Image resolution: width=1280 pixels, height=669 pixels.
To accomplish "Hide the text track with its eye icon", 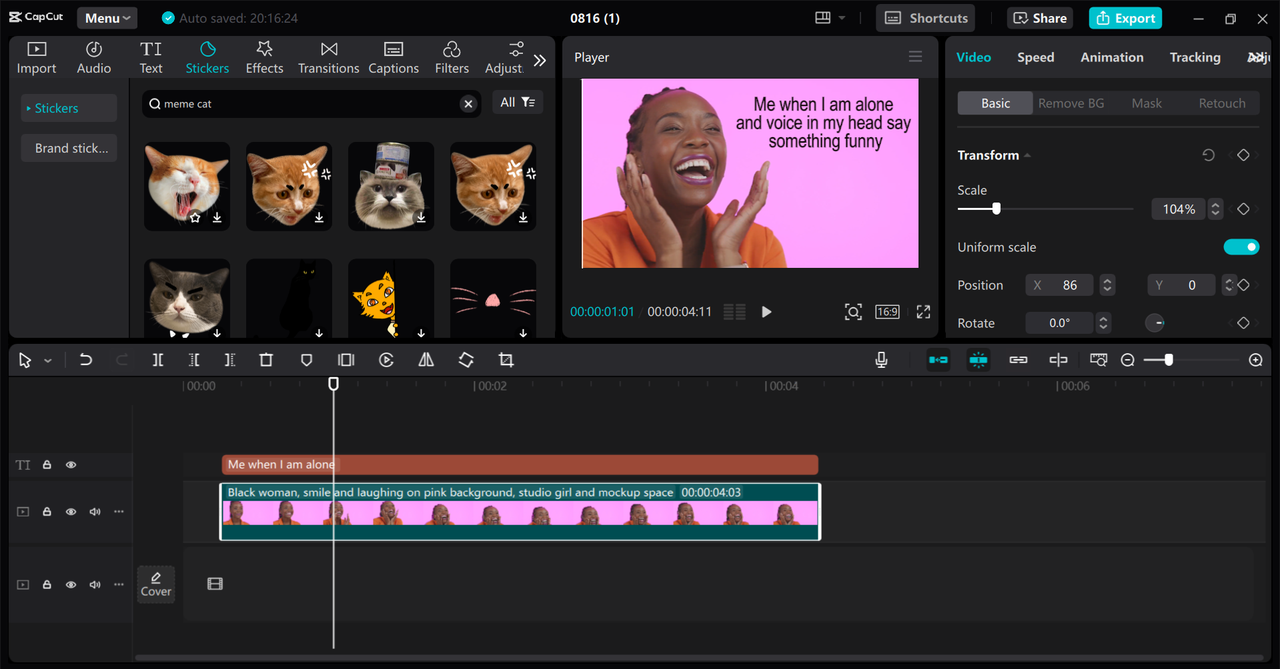I will tap(71, 465).
